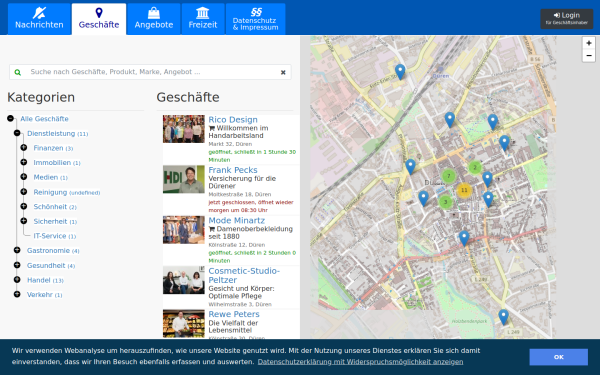Click the Frank Pecks HDI thumbnail
This screenshot has width=600, height=375.
184,179
